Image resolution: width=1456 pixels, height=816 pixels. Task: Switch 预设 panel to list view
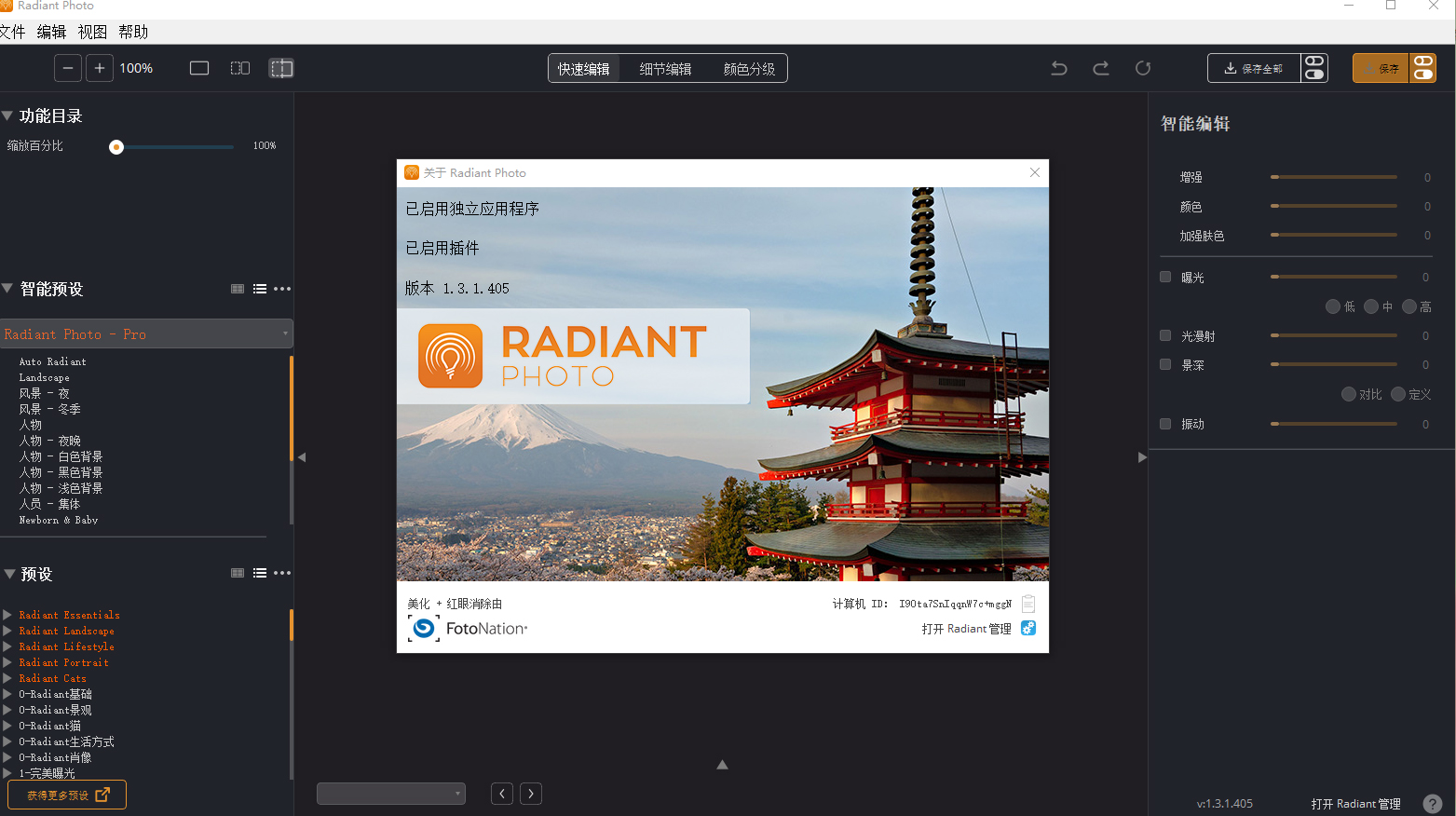[x=260, y=573]
